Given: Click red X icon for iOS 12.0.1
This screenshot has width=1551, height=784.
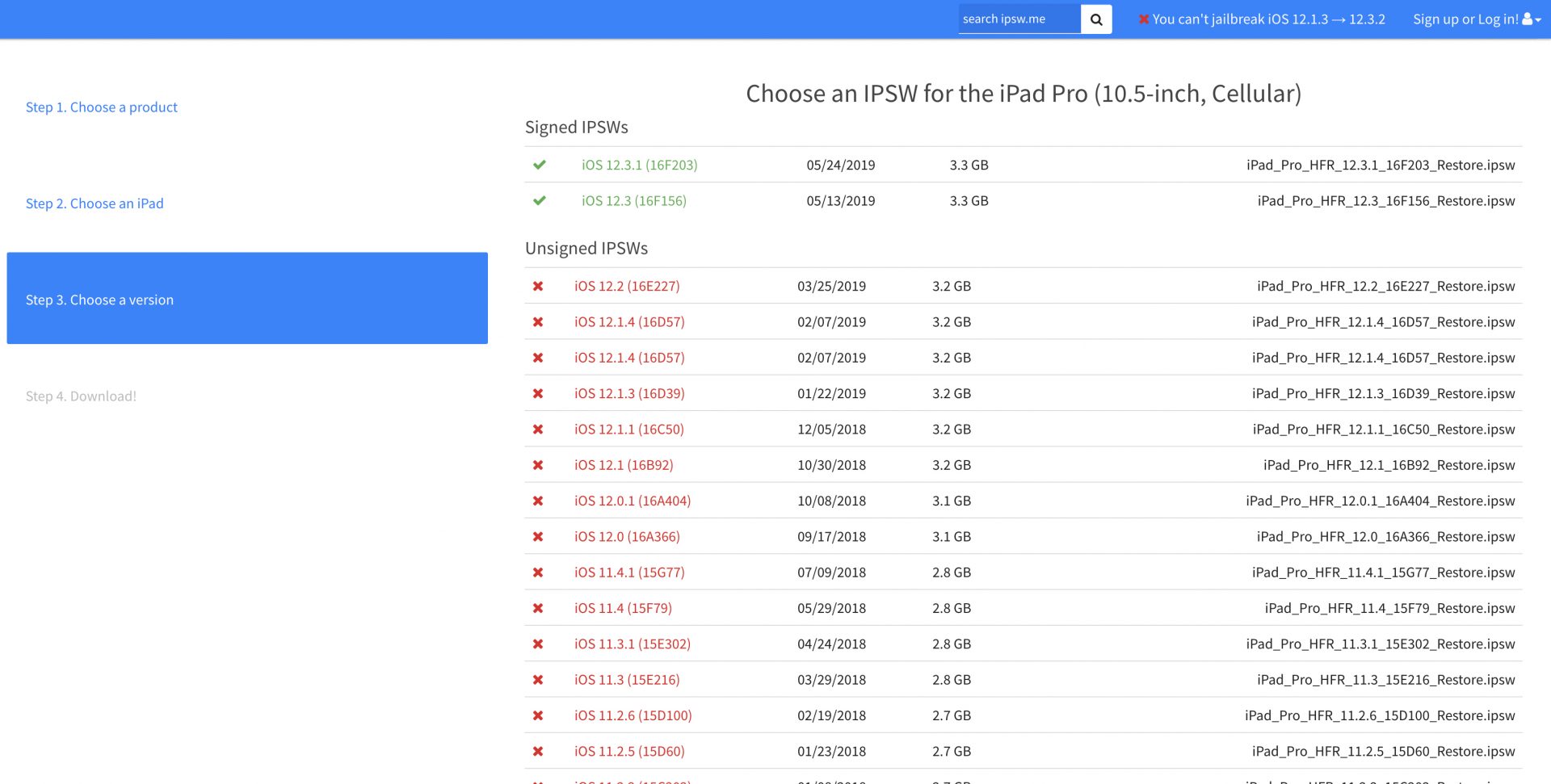Looking at the screenshot, I should coord(538,501).
